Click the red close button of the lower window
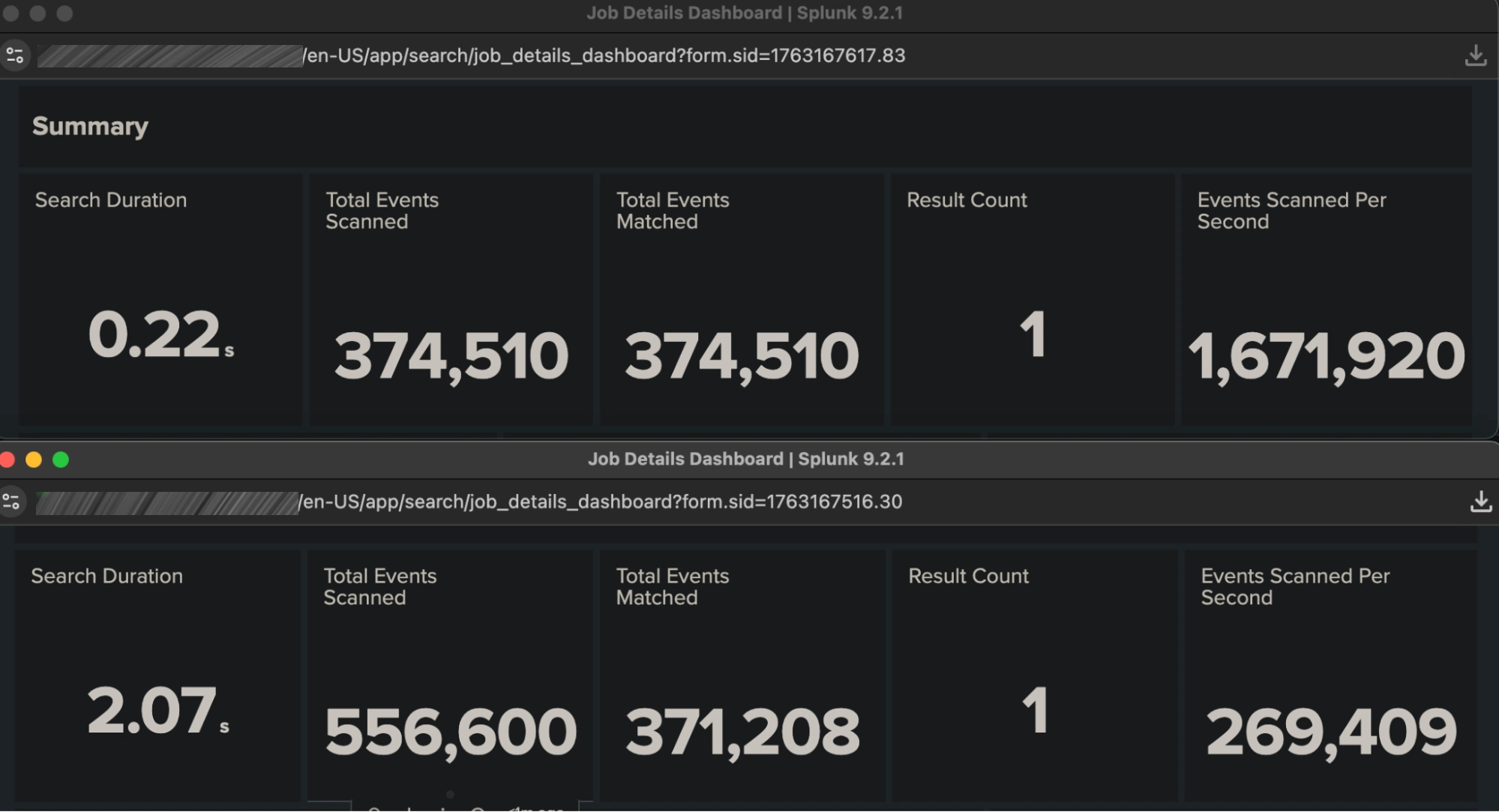This screenshot has width=1499, height=812. [7, 460]
